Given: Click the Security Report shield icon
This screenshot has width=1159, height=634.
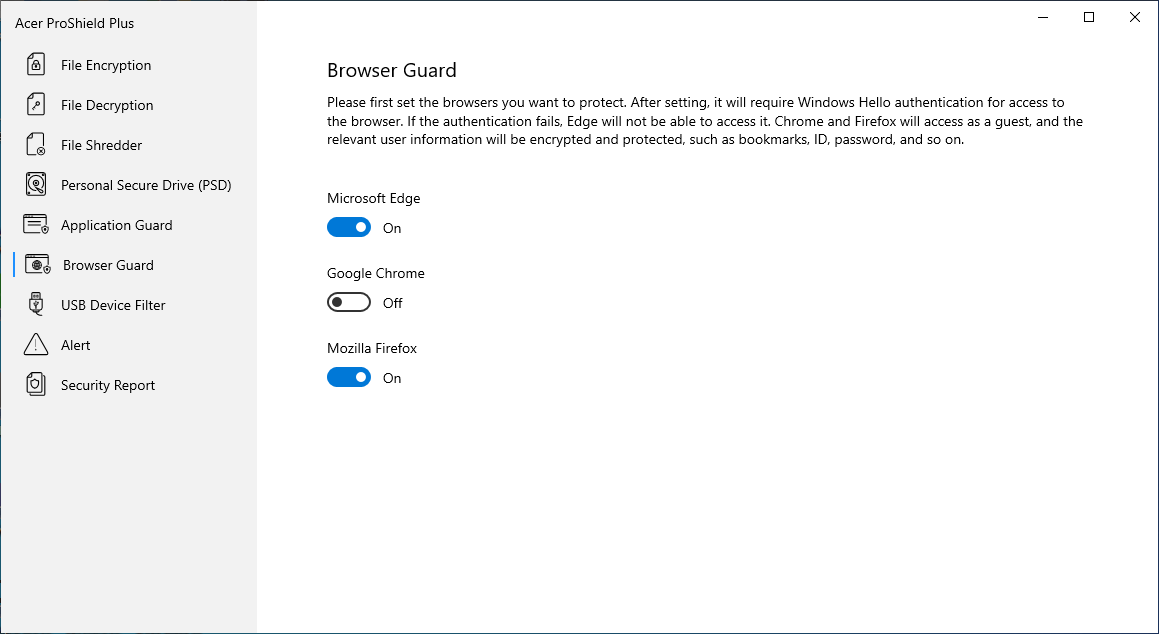Looking at the screenshot, I should (x=35, y=384).
